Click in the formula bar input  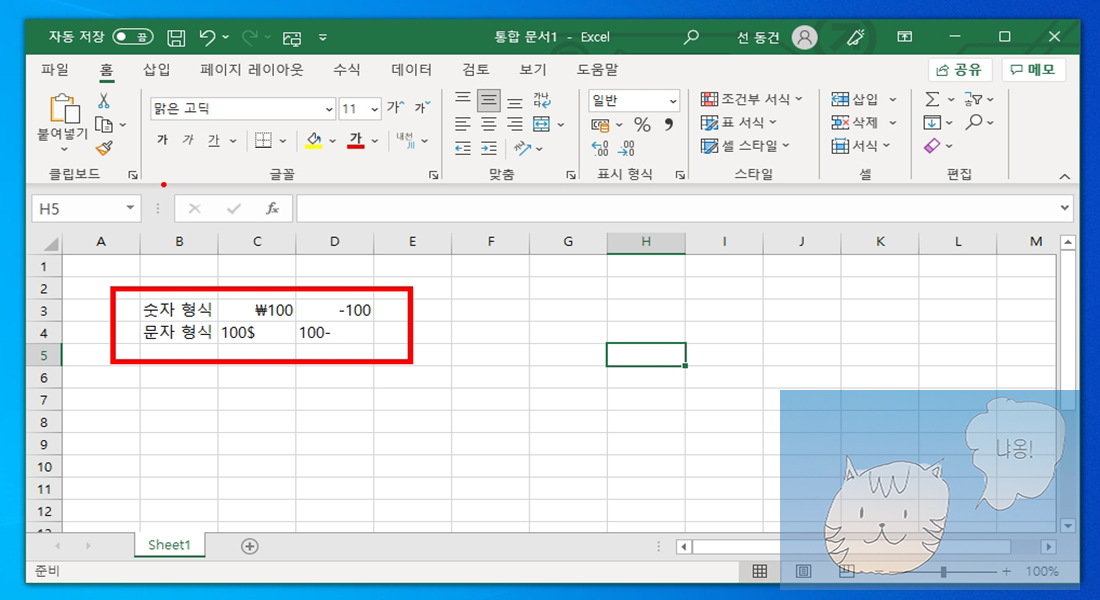coord(677,208)
